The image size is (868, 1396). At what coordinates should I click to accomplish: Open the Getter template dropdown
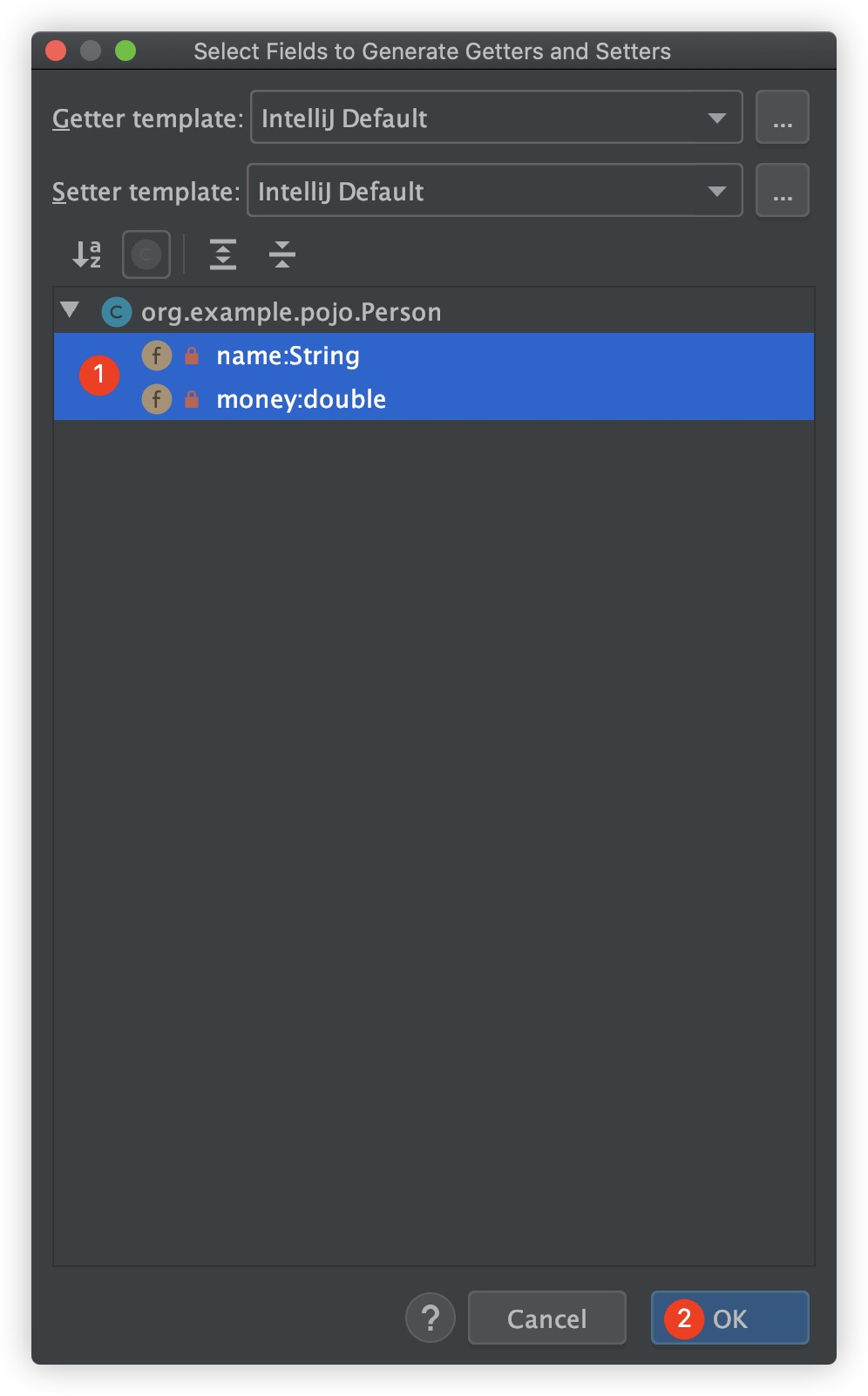496,118
